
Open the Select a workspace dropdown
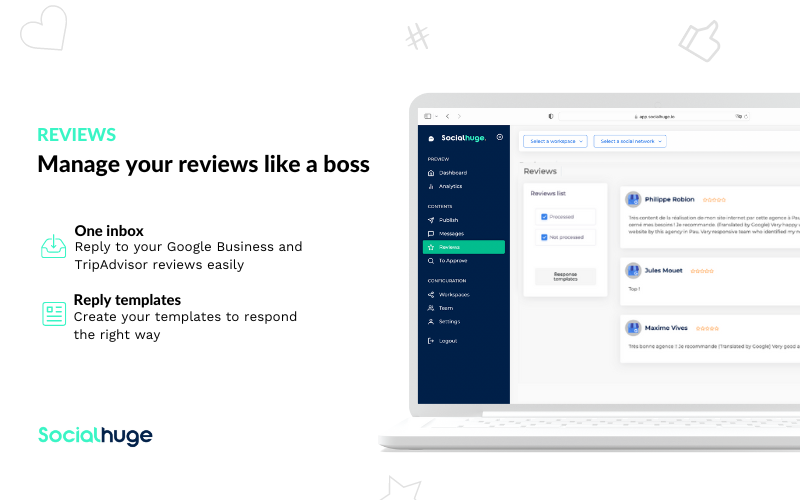(x=555, y=141)
